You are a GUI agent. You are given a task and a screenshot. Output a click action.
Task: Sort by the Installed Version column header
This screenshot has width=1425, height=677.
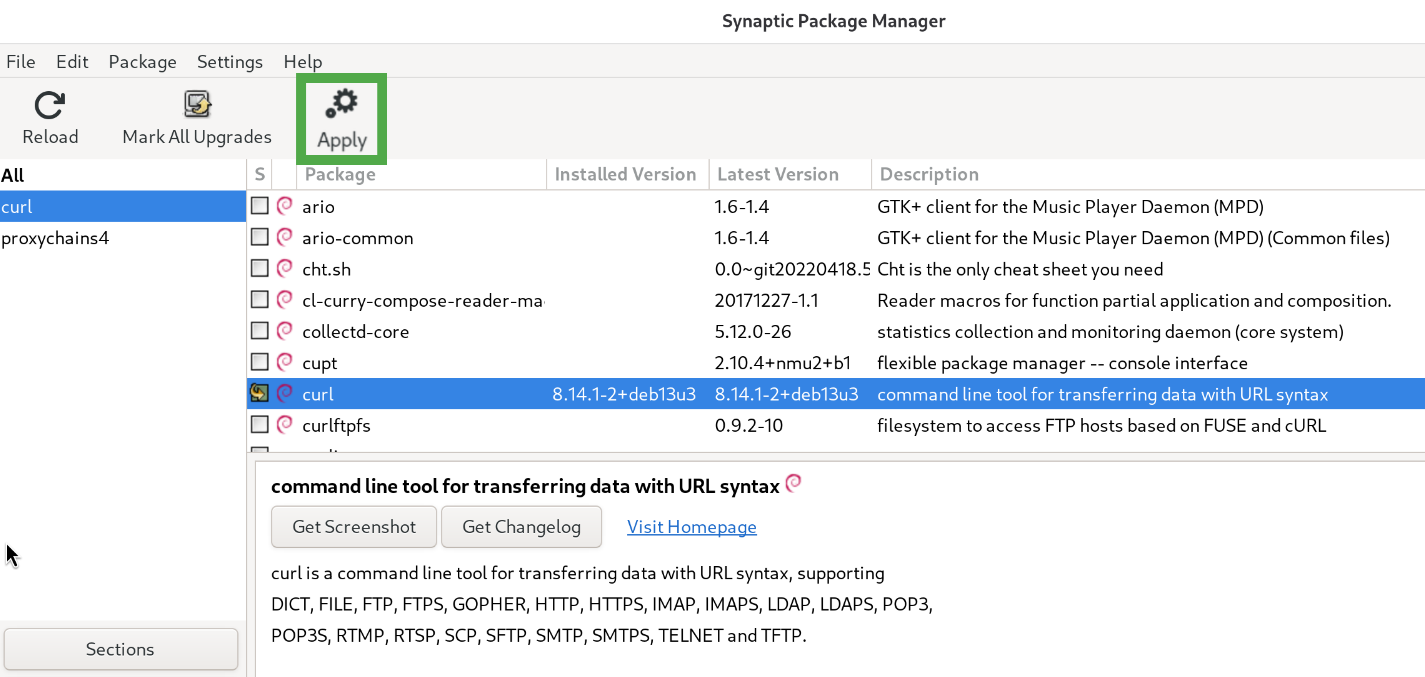(x=627, y=174)
